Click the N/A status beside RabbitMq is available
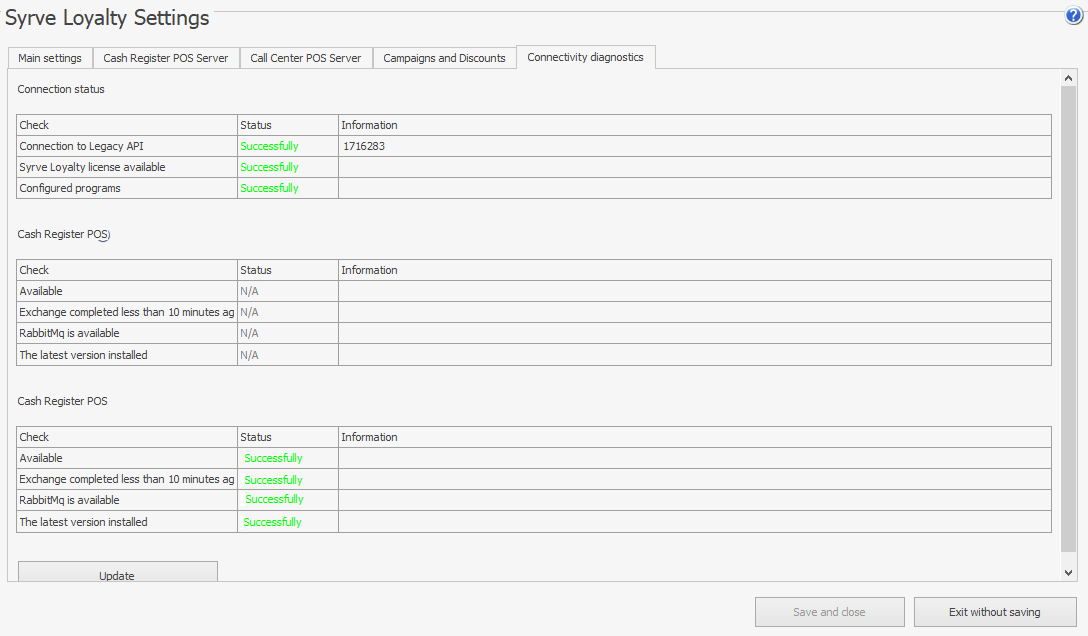Image resolution: width=1088 pixels, height=636 pixels. click(249, 333)
